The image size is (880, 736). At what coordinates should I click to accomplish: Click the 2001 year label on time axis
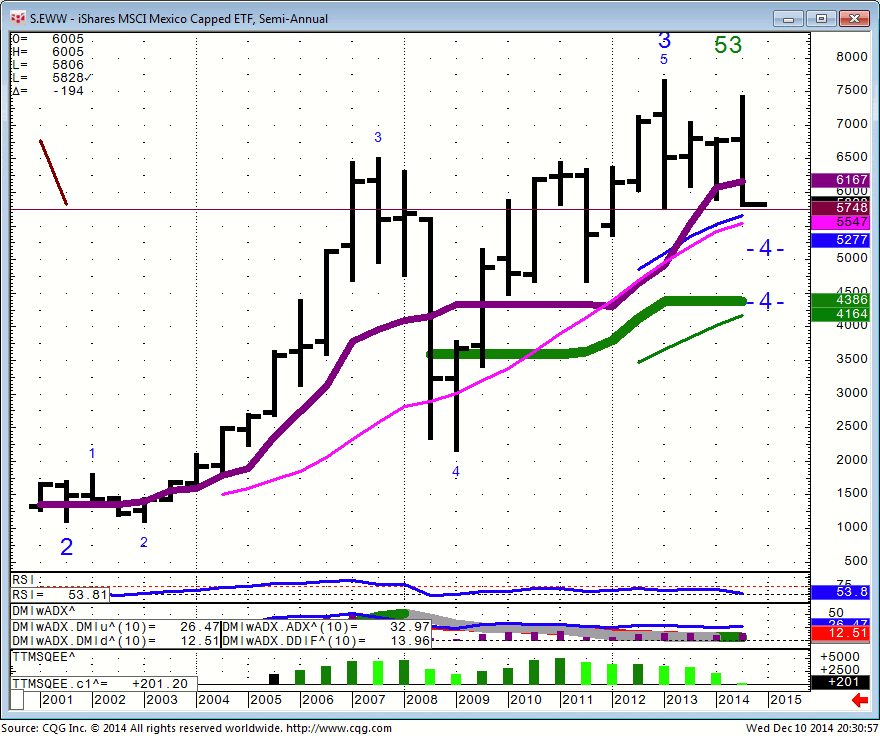[x=57, y=700]
